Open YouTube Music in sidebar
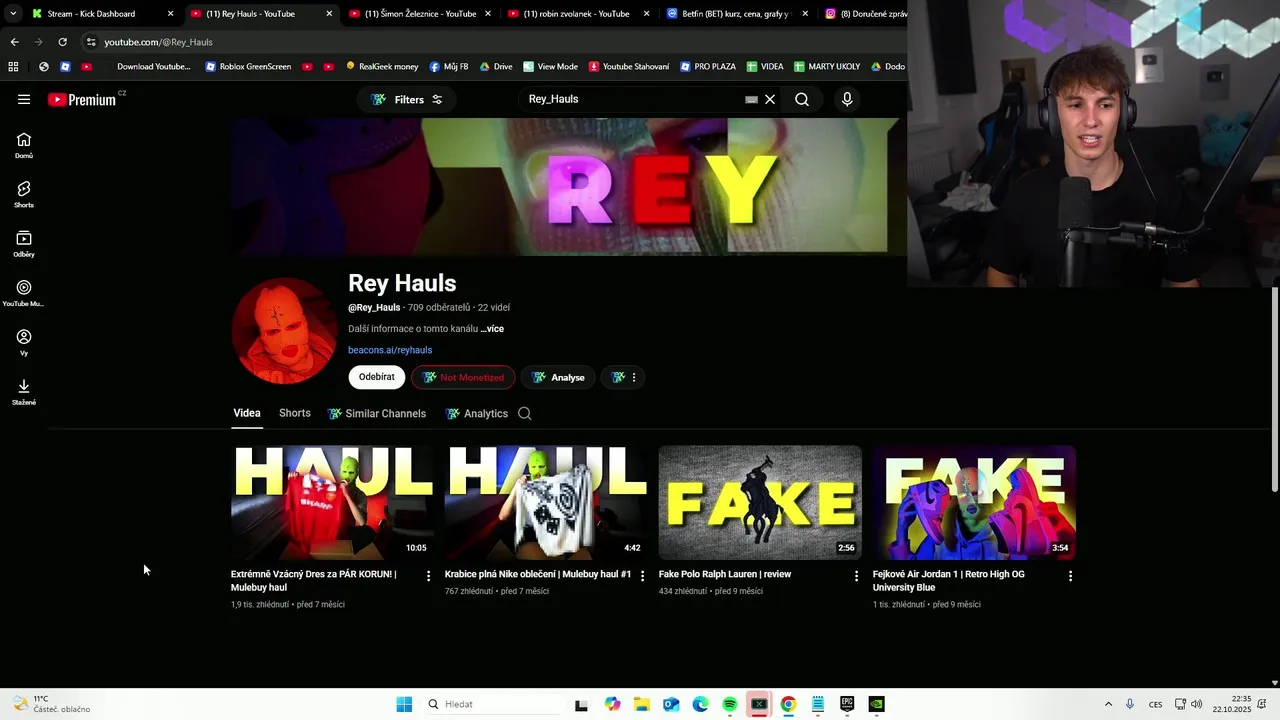The image size is (1280, 720). click(x=24, y=293)
